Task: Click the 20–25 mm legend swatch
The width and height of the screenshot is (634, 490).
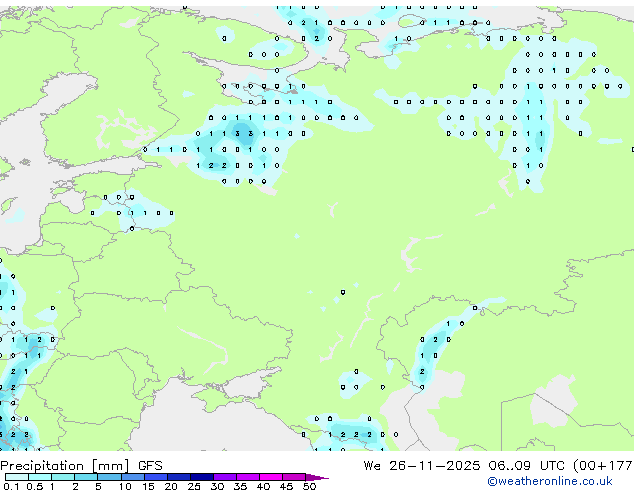Action: [179, 477]
